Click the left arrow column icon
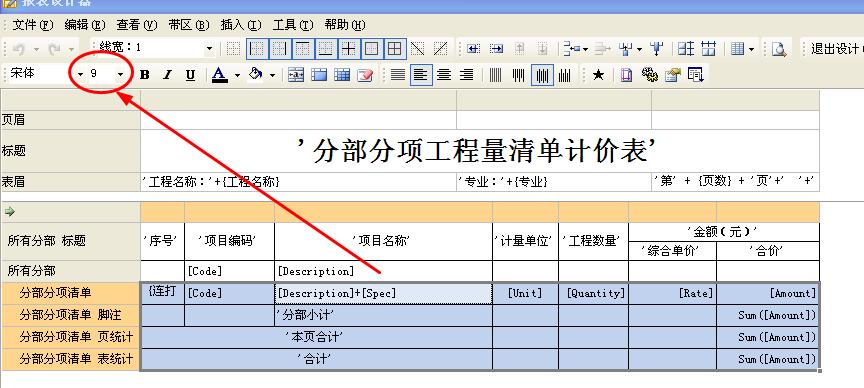This screenshot has height=388, width=864. (473, 49)
